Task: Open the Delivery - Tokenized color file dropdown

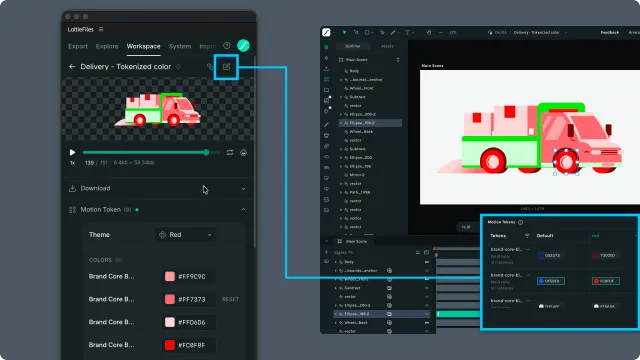Action: pyautogui.click(x=566, y=32)
